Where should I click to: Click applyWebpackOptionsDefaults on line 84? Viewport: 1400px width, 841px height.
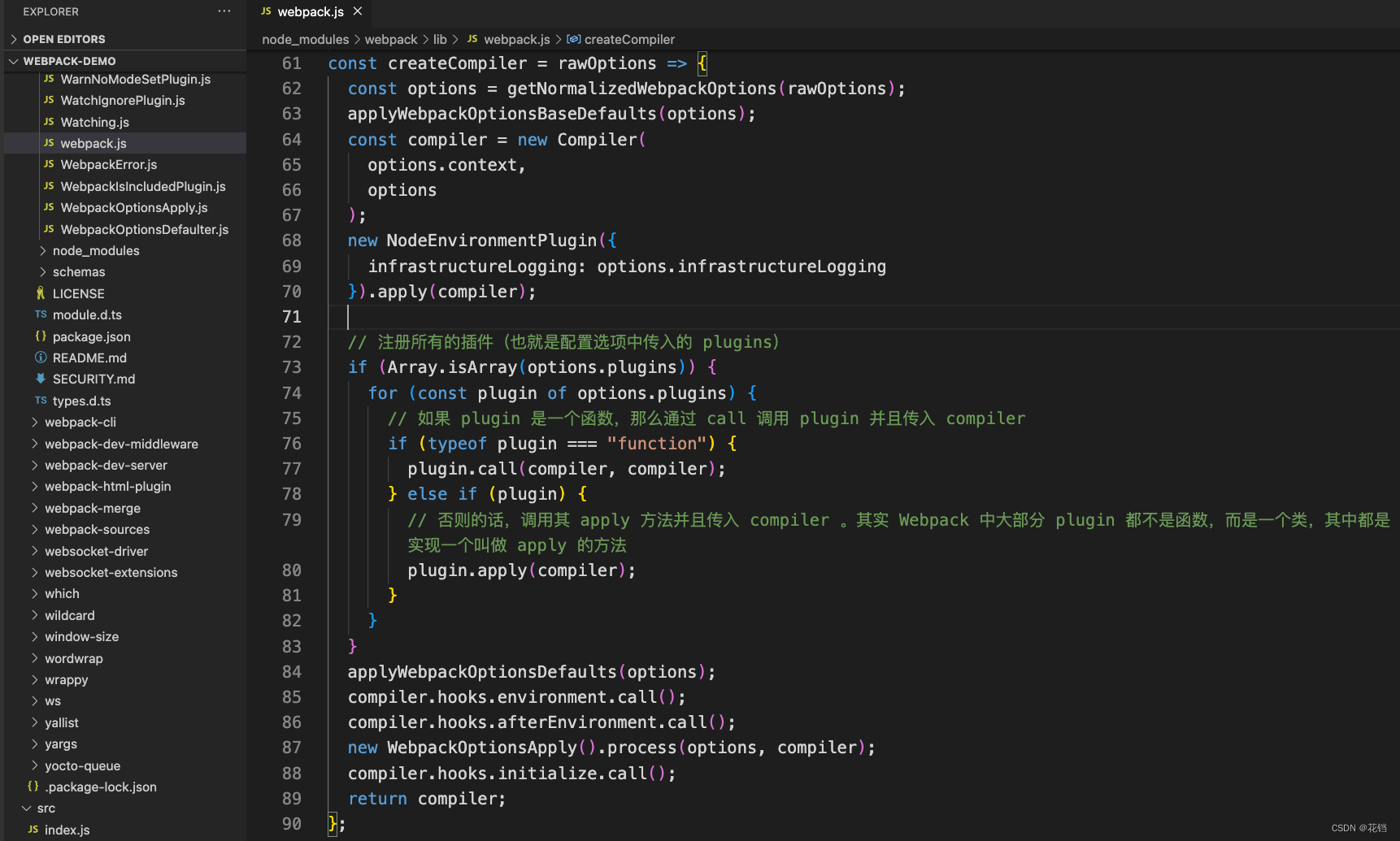pos(482,672)
